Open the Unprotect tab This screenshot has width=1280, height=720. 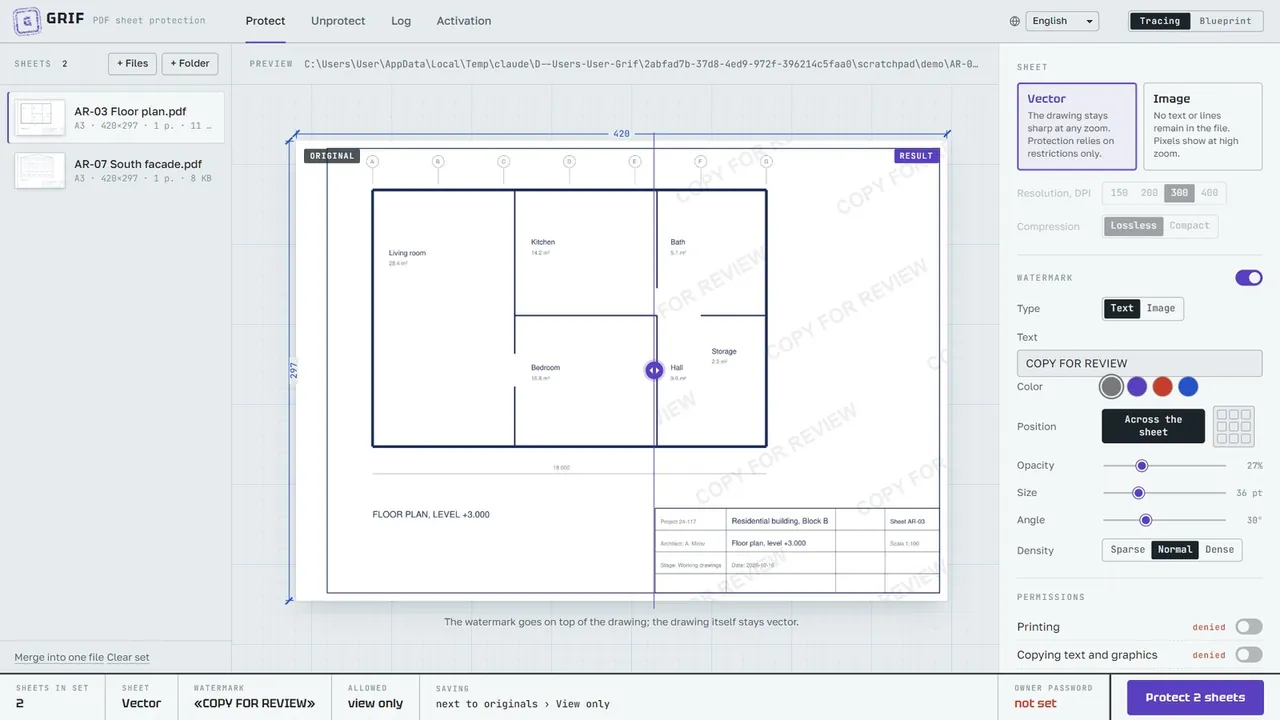pos(338,21)
